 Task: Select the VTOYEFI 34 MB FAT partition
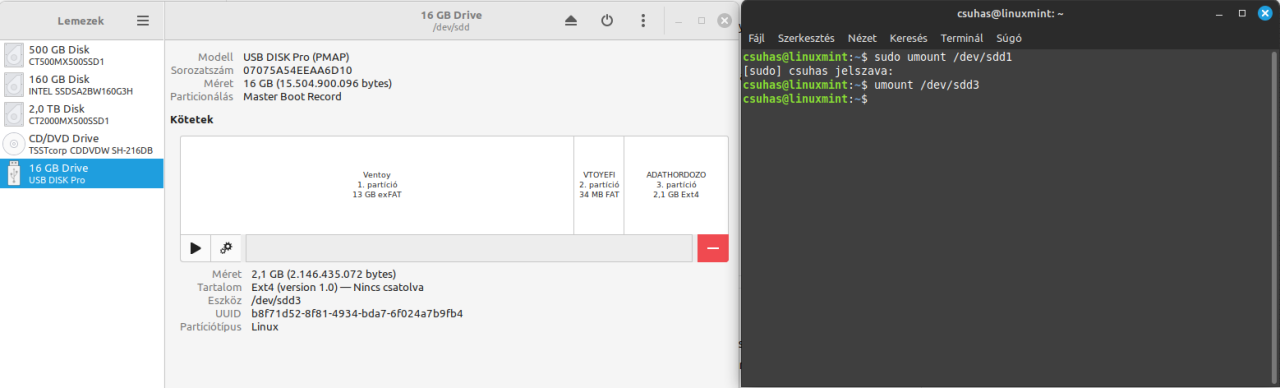click(x=599, y=184)
